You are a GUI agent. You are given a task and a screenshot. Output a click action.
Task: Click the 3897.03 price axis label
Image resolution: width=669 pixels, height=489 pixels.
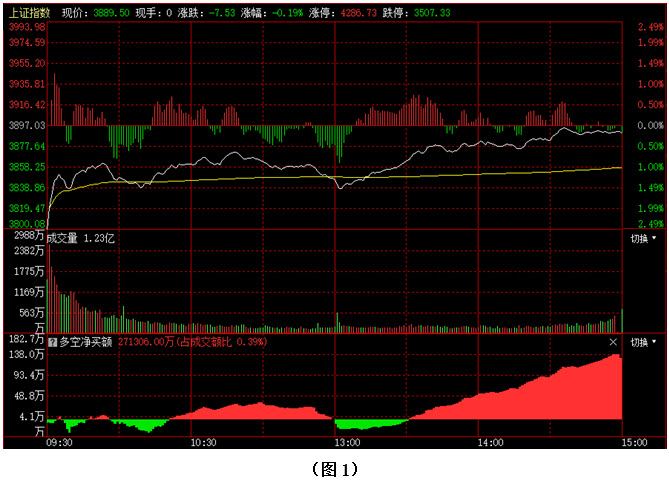click(x=26, y=125)
